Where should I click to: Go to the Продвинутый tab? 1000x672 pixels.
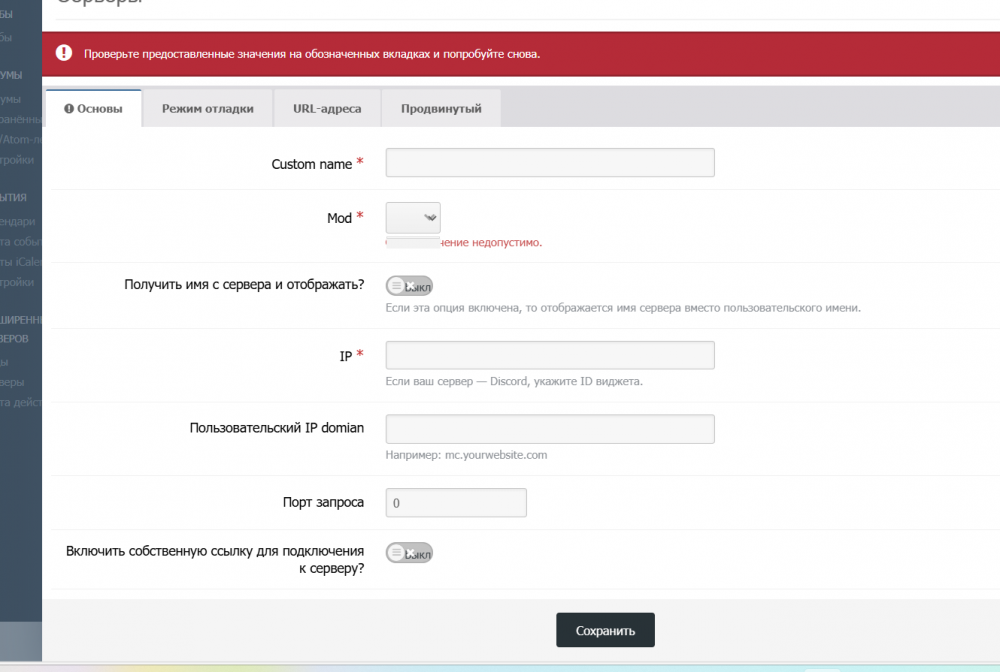point(441,109)
